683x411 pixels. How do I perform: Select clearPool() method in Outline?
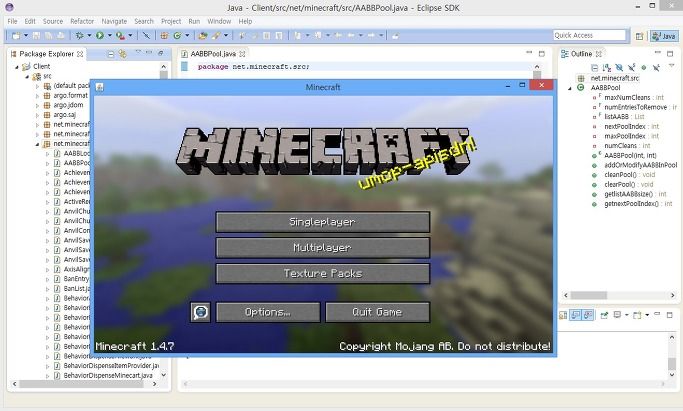(x=619, y=184)
